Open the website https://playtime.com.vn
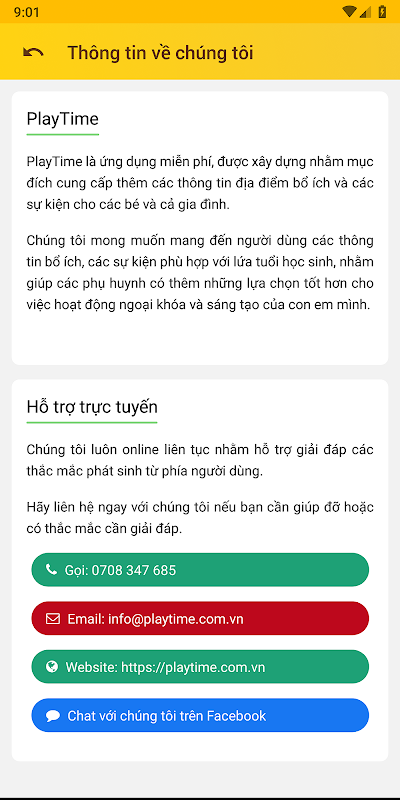The image size is (400, 800). point(200,666)
